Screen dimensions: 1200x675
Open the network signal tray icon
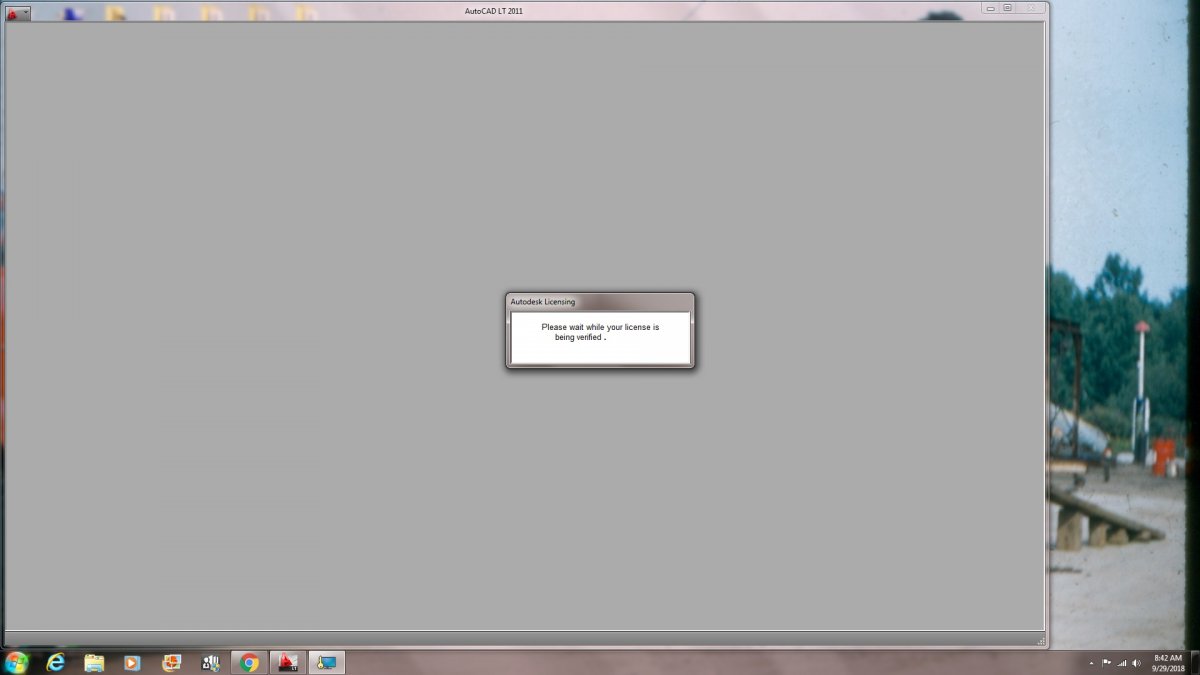coord(1122,663)
